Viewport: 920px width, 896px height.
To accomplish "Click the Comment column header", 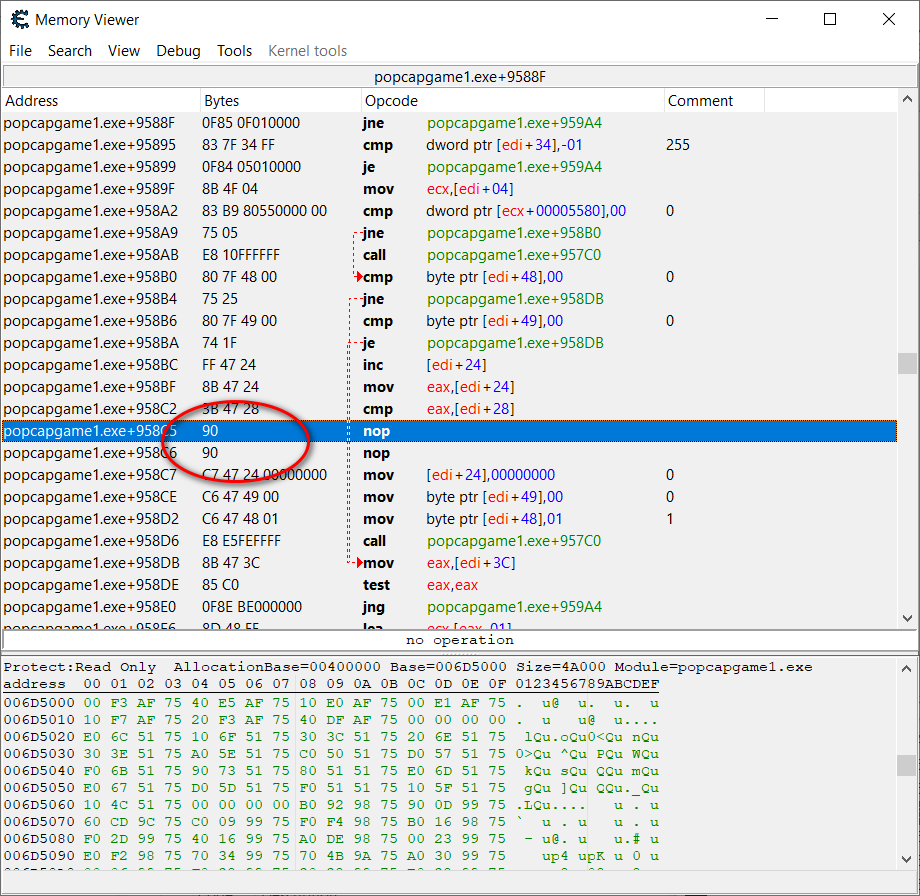I will click(x=715, y=101).
